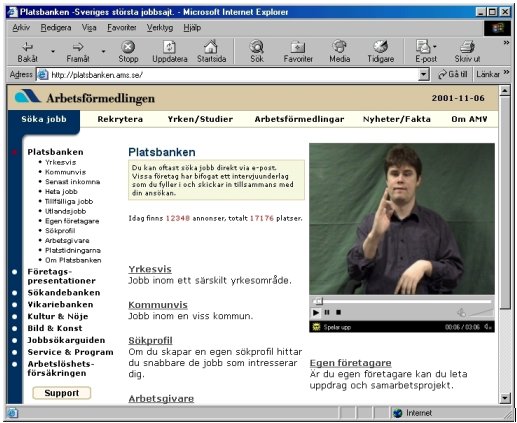
Task: Open the Yrkesvis heading link
Action: click(x=150, y=269)
